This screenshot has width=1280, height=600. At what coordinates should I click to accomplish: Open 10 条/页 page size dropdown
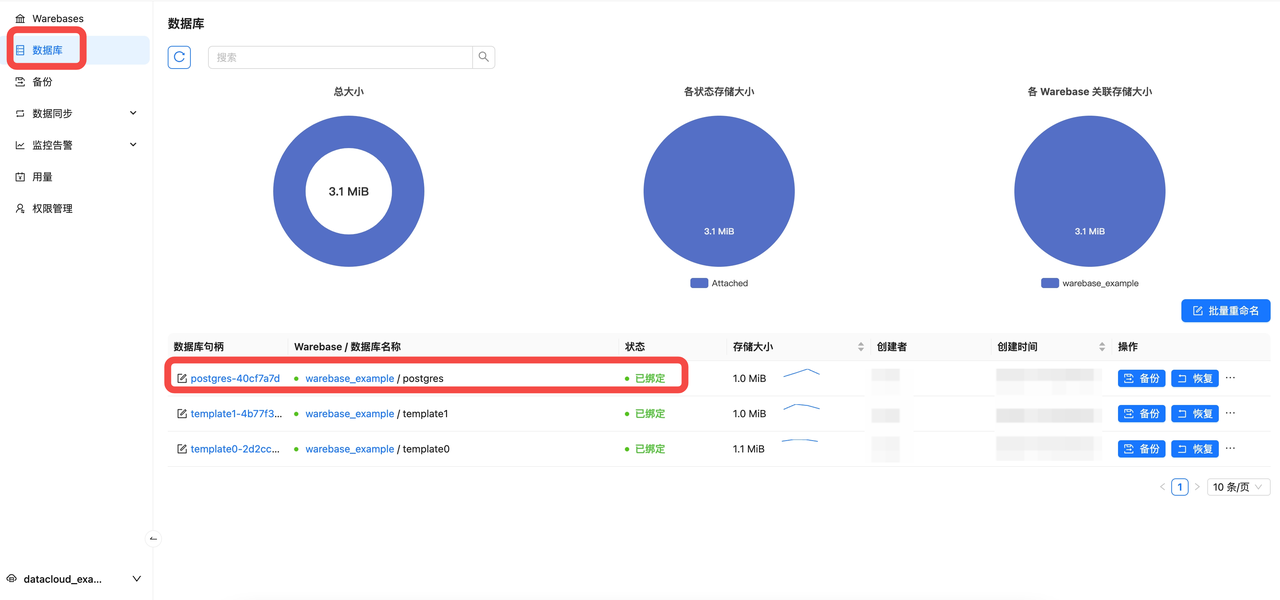[1239, 487]
